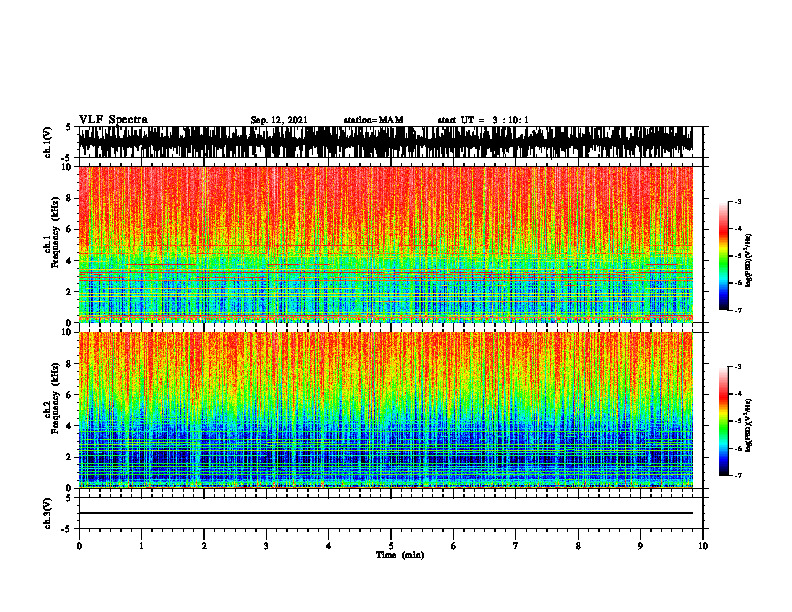
Task: Click the ch.2 colorbar "log(PSD)" label
Action: tap(749, 425)
